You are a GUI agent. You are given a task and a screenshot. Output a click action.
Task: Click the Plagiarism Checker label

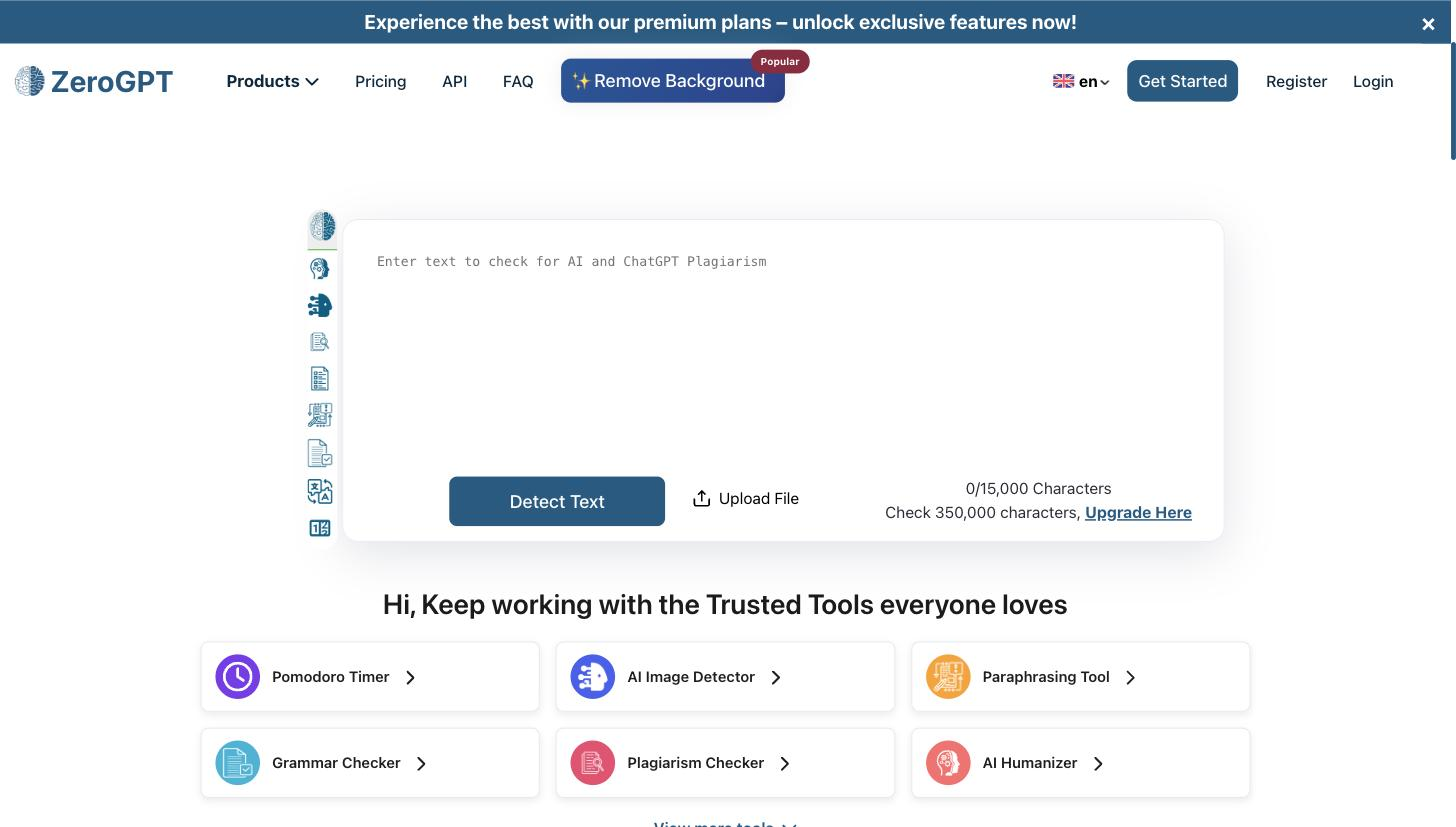[695, 763]
